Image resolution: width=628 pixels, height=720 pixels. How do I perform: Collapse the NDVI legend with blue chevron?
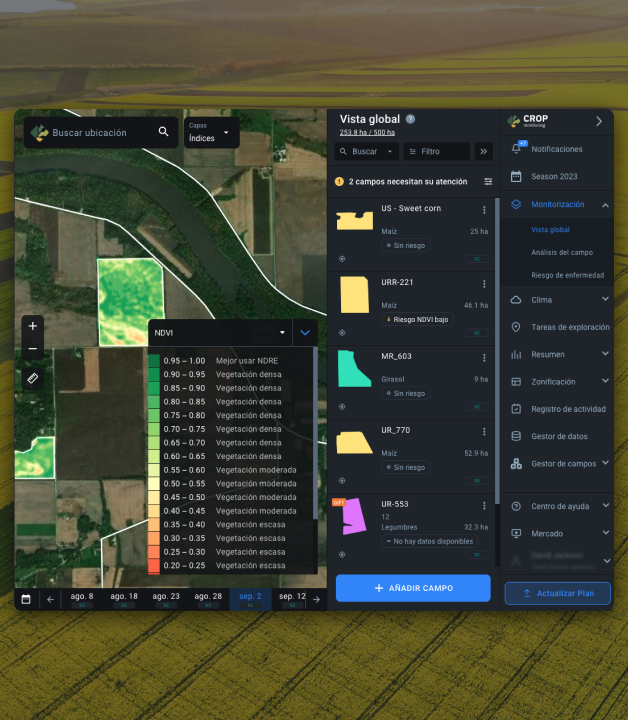(305, 332)
